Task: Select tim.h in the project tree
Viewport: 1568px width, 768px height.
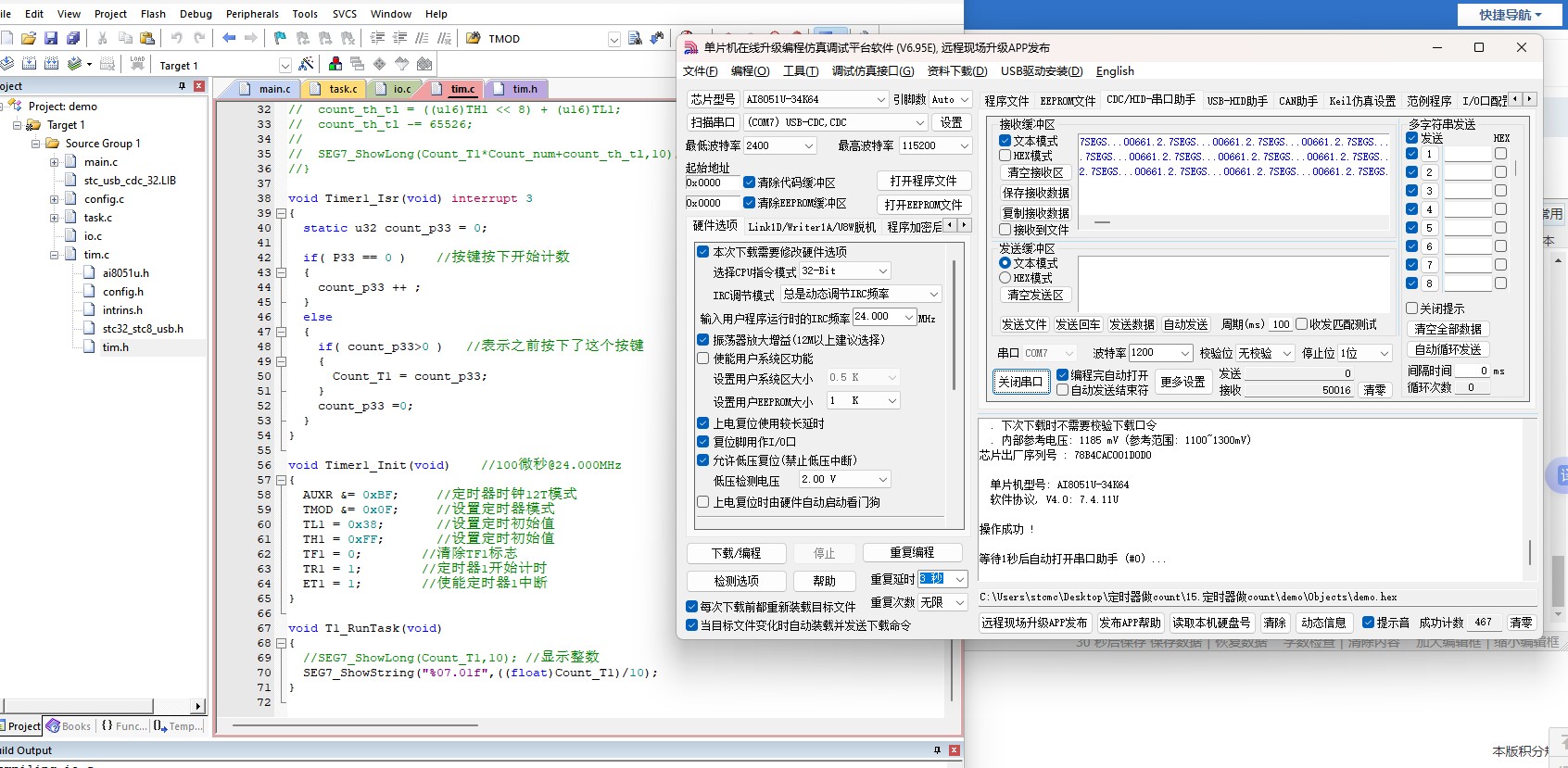Action: pos(116,347)
